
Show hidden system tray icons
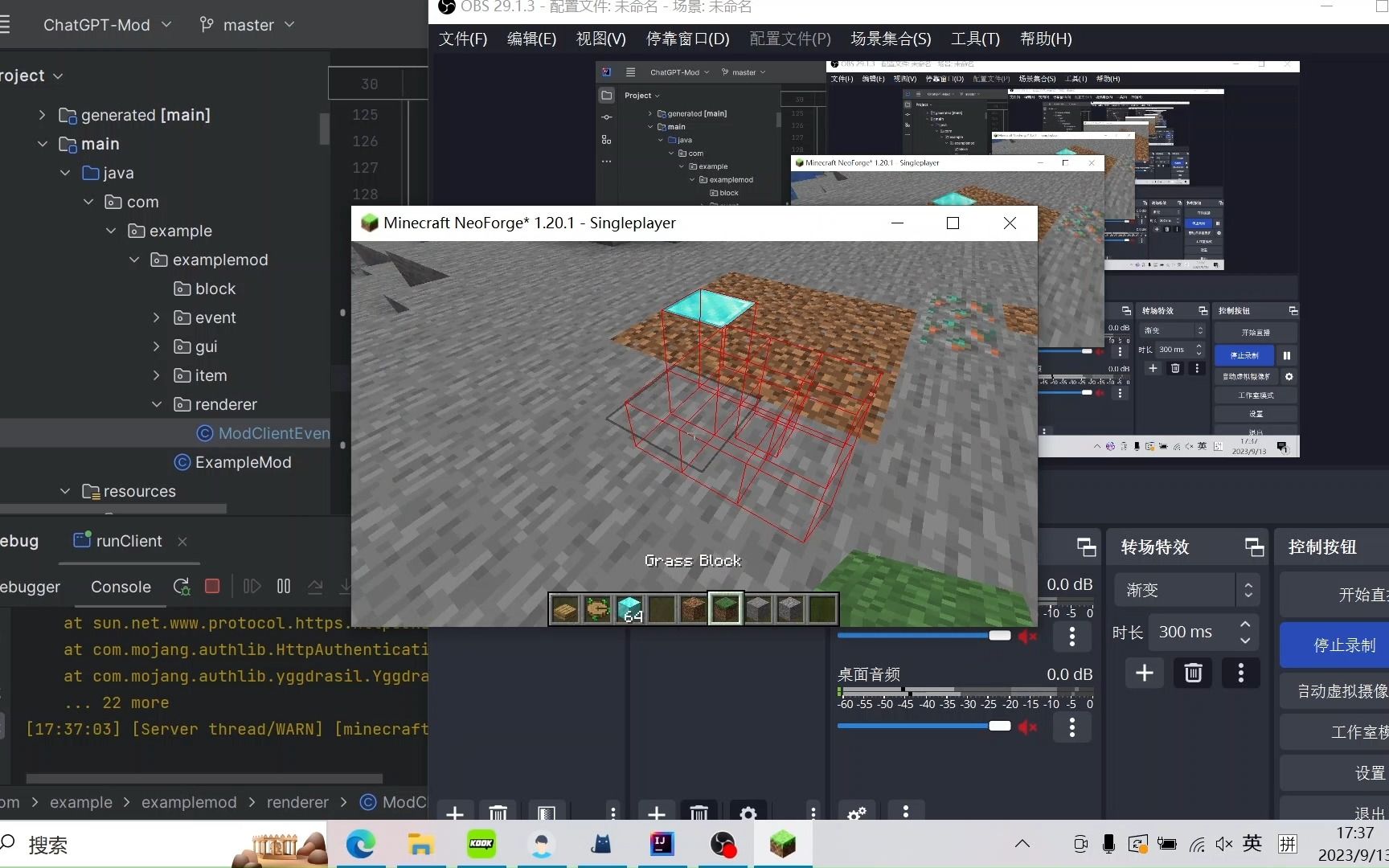click(1022, 843)
